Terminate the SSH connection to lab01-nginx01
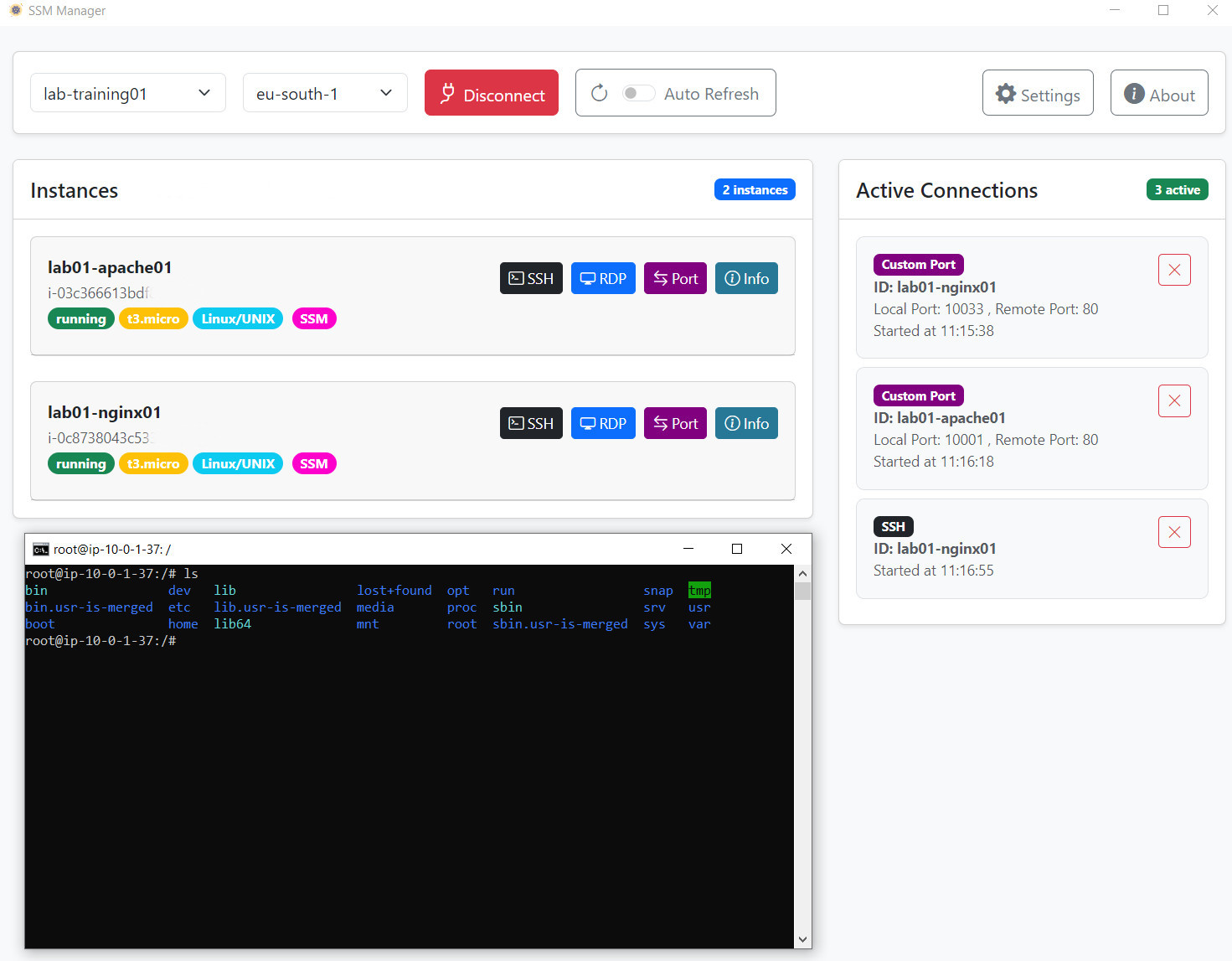This screenshot has height=961, width=1232. (1174, 531)
